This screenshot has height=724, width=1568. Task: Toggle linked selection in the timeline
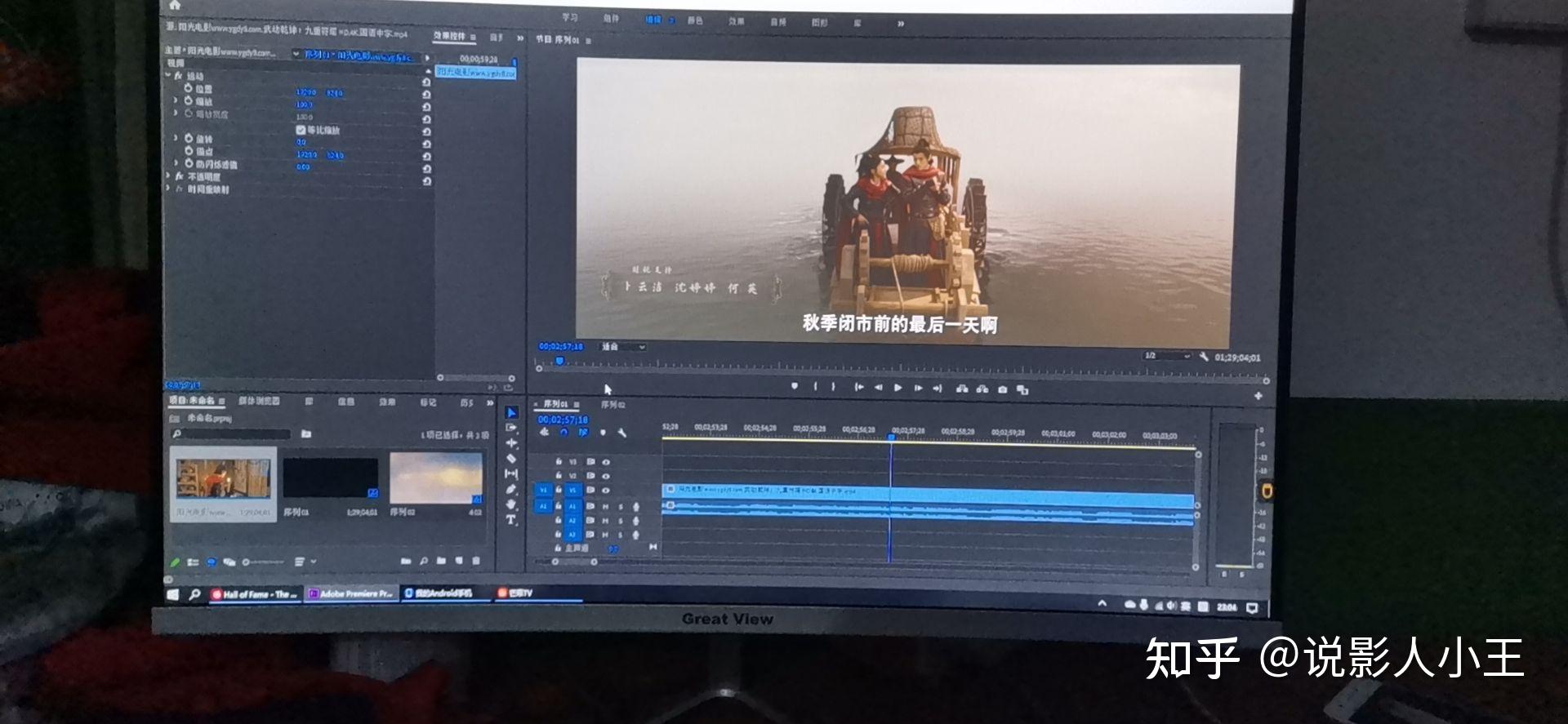pyautogui.click(x=583, y=433)
